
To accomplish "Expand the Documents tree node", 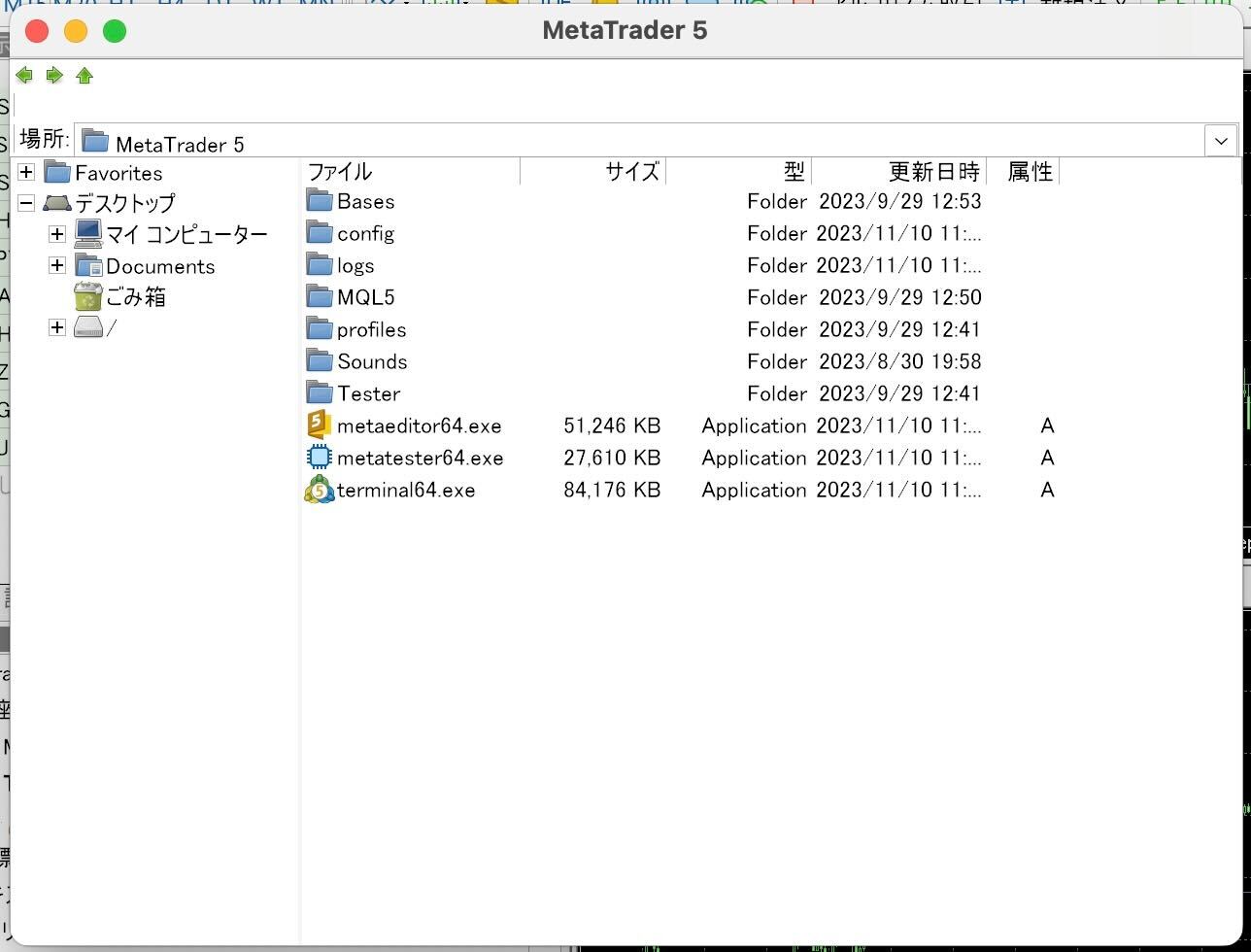I will tap(57, 265).
